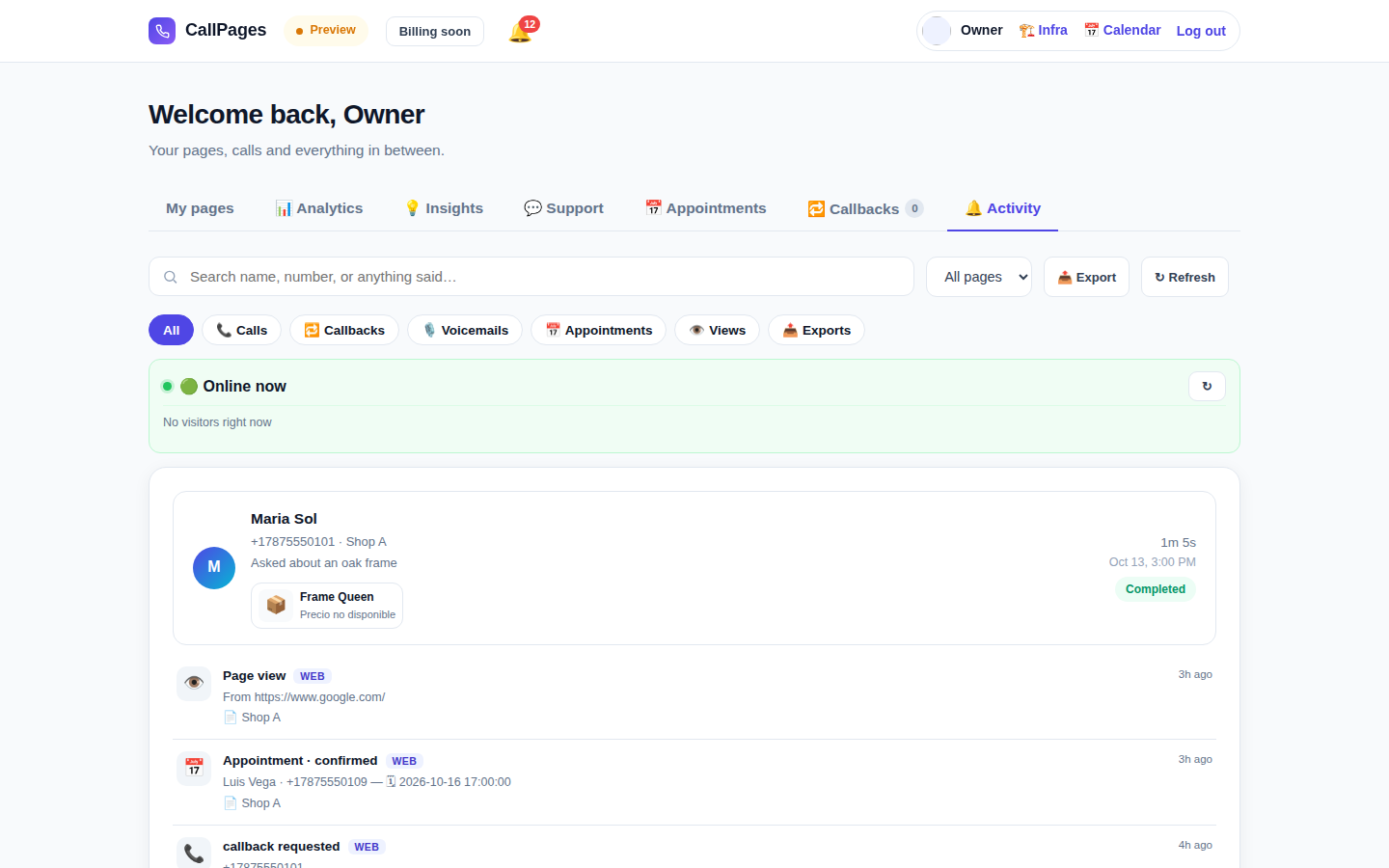
Task: Click the Completed status badge
Action: coord(1156,589)
